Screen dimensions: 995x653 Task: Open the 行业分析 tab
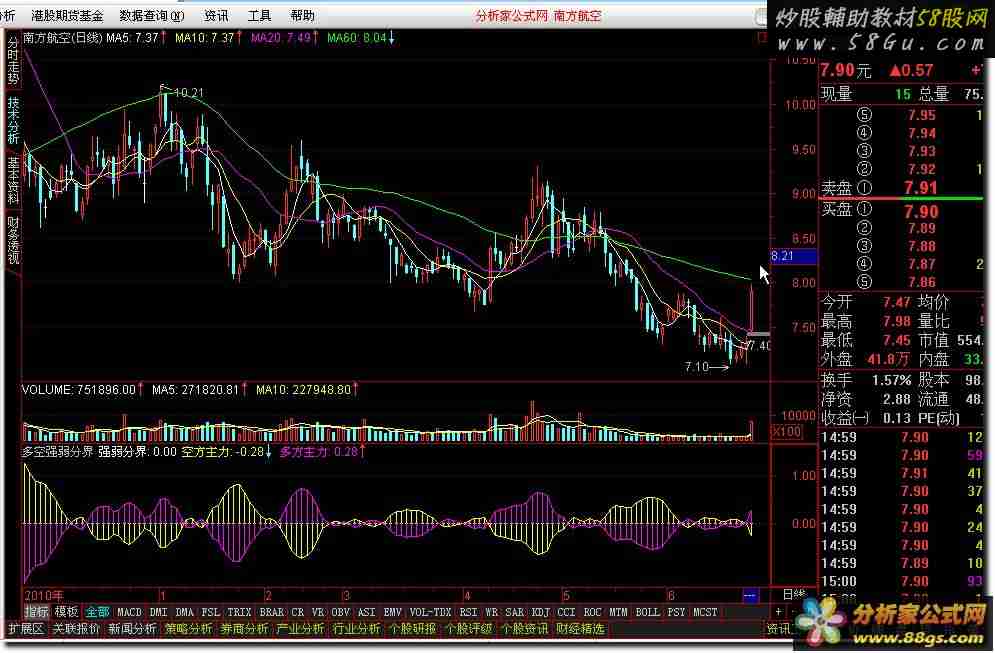point(356,628)
